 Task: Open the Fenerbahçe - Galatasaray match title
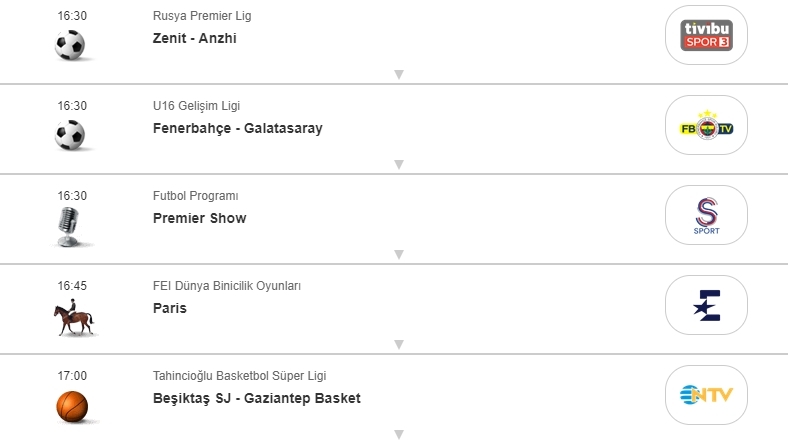[237, 128]
